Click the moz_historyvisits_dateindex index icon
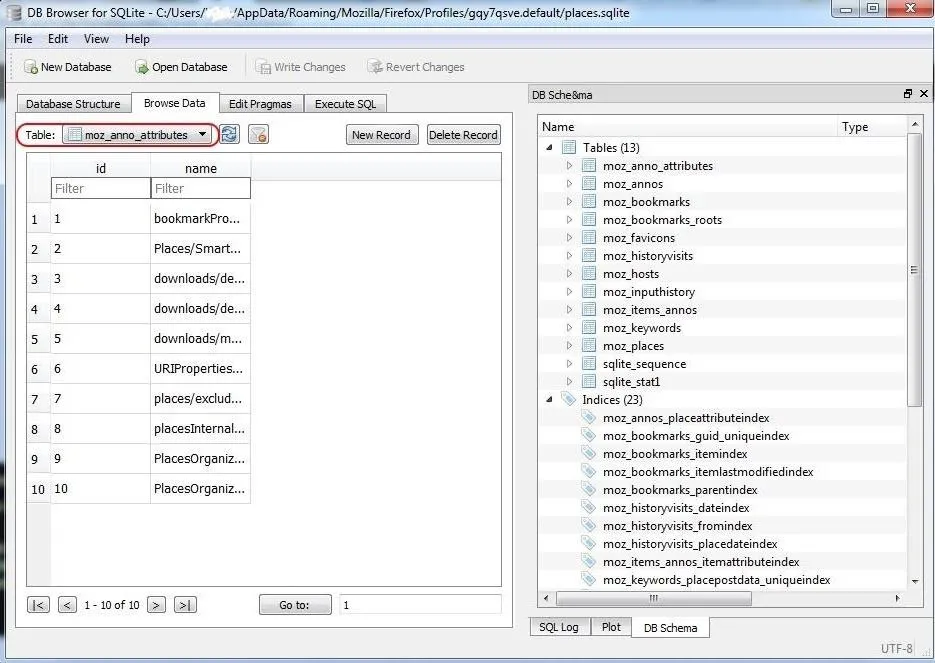The image size is (935, 663). (x=589, y=507)
